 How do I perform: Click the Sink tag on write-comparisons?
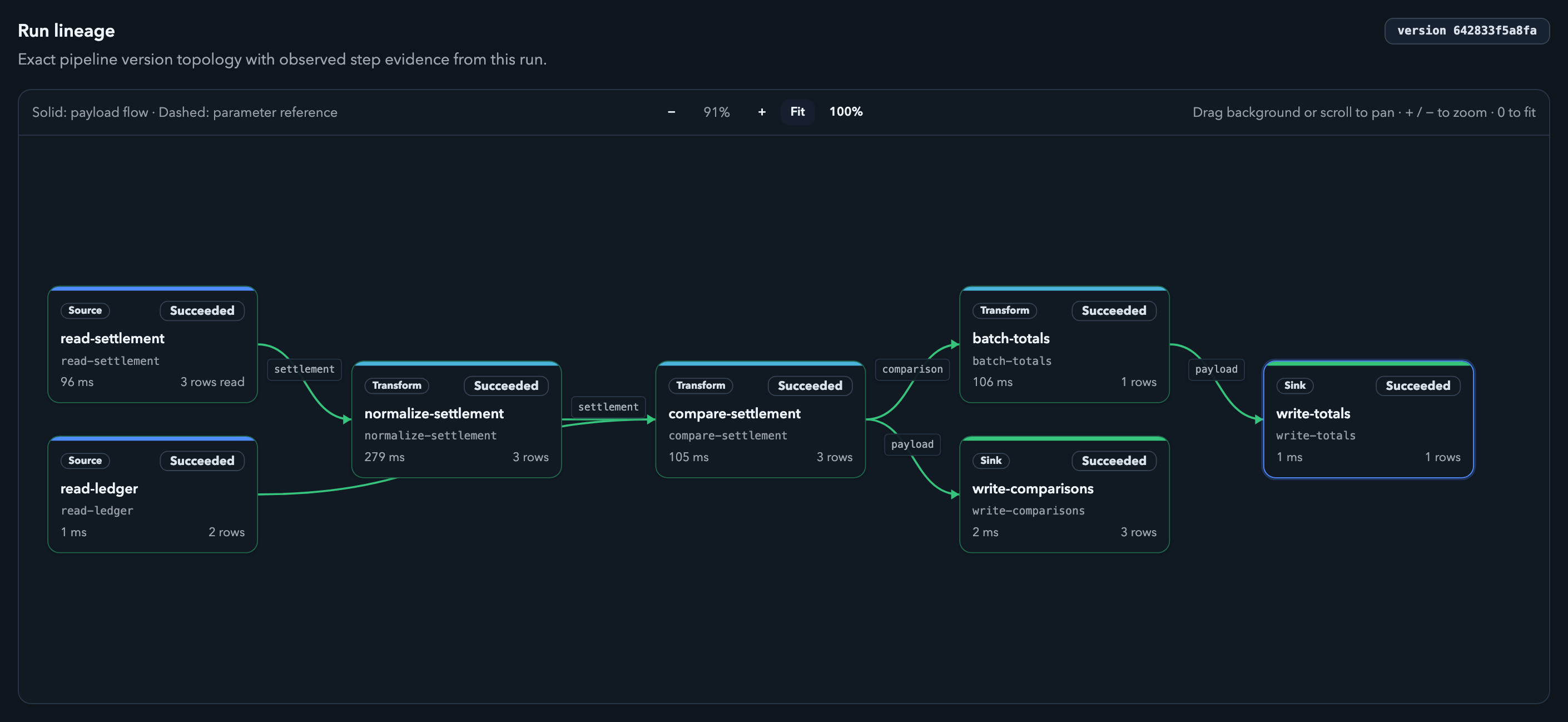click(x=991, y=461)
